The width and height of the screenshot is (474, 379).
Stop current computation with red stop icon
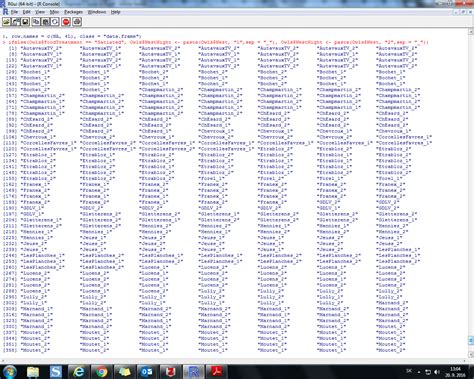(66, 22)
